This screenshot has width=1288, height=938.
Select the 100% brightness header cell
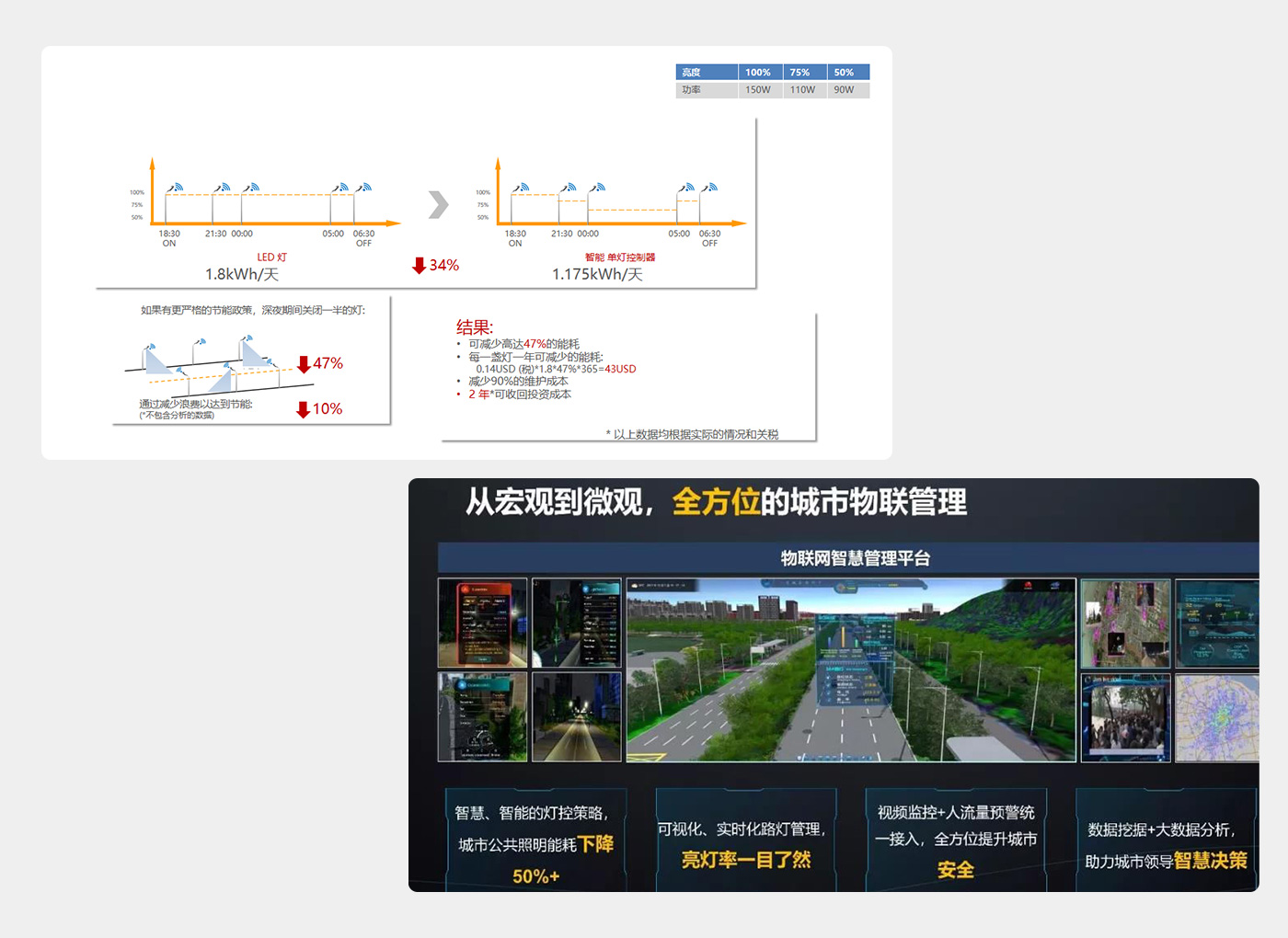(x=759, y=73)
